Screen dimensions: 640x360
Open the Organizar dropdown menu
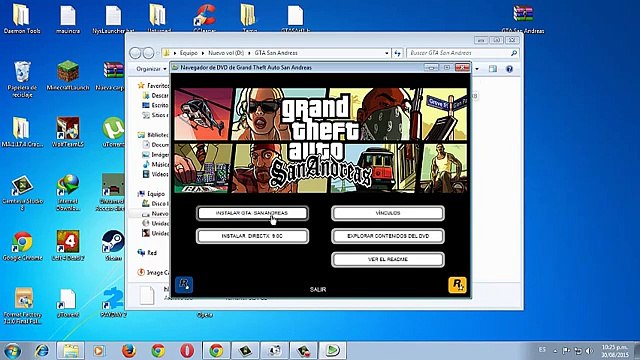151,69
